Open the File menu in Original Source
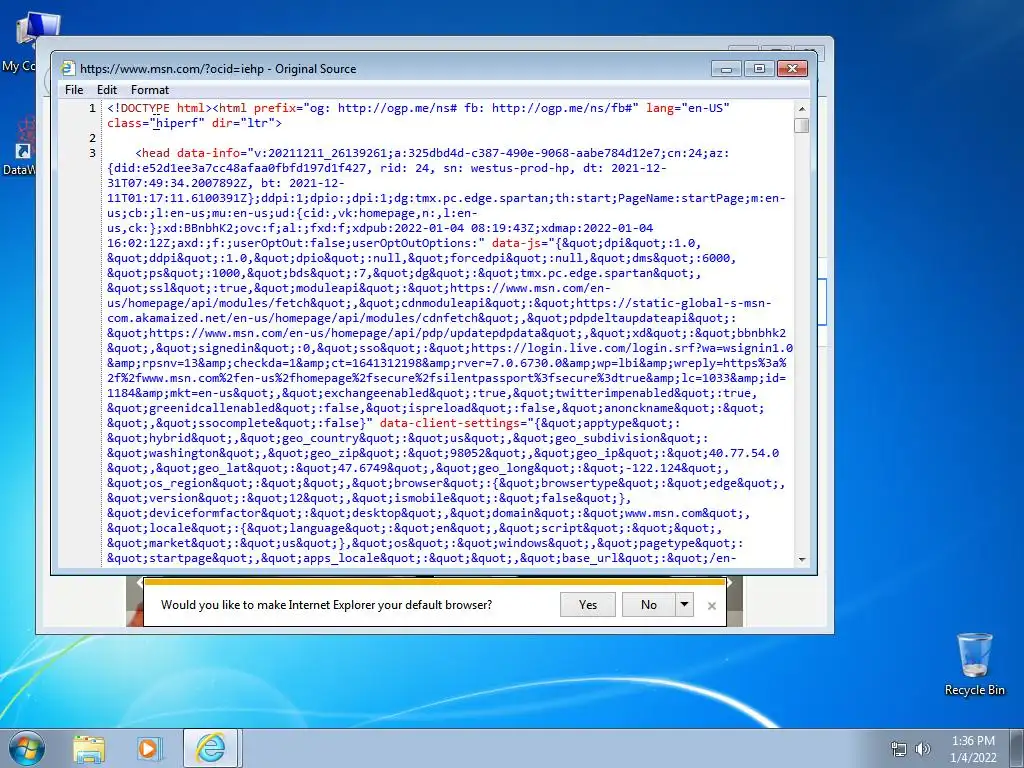The image size is (1024, 768). tap(74, 89)
